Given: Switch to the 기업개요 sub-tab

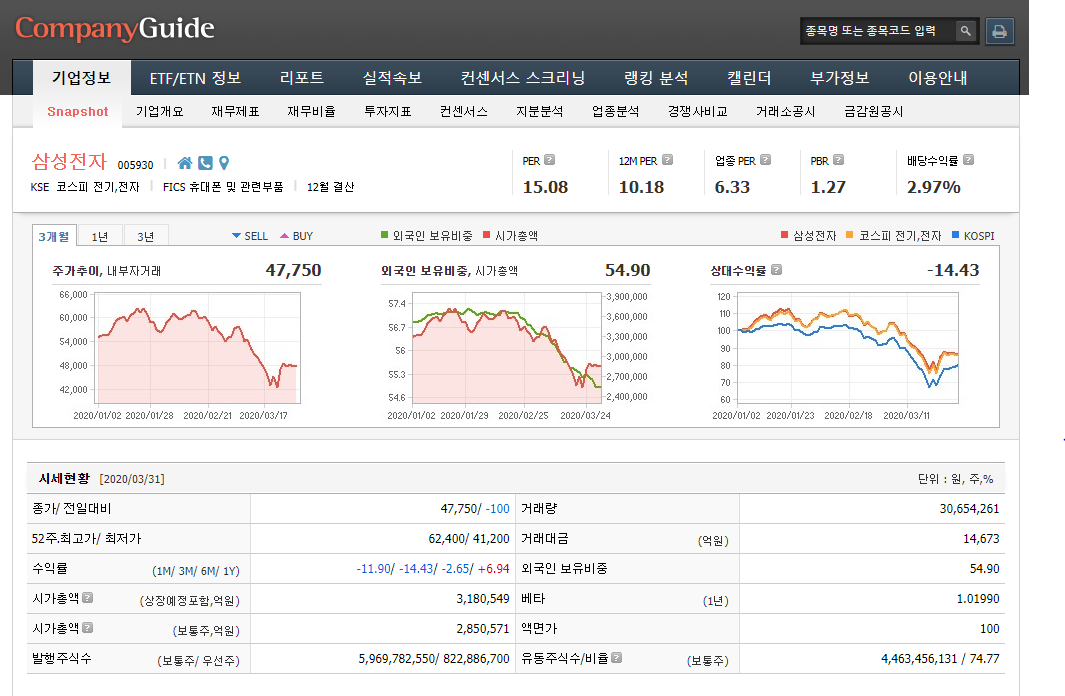Looking at the screenshot, I should click(x=160, y=111).
